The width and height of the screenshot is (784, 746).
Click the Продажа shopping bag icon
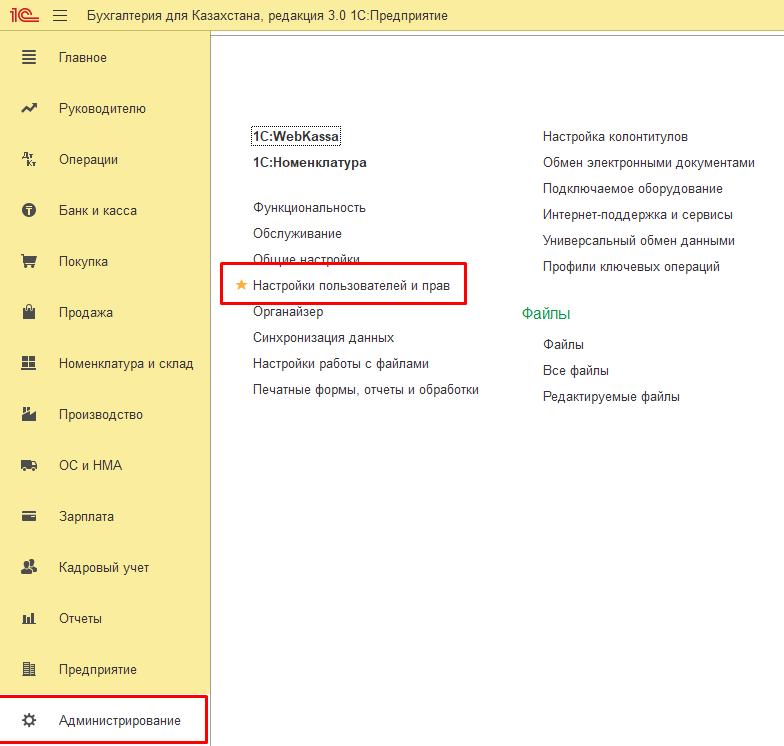tap(29, 313)
